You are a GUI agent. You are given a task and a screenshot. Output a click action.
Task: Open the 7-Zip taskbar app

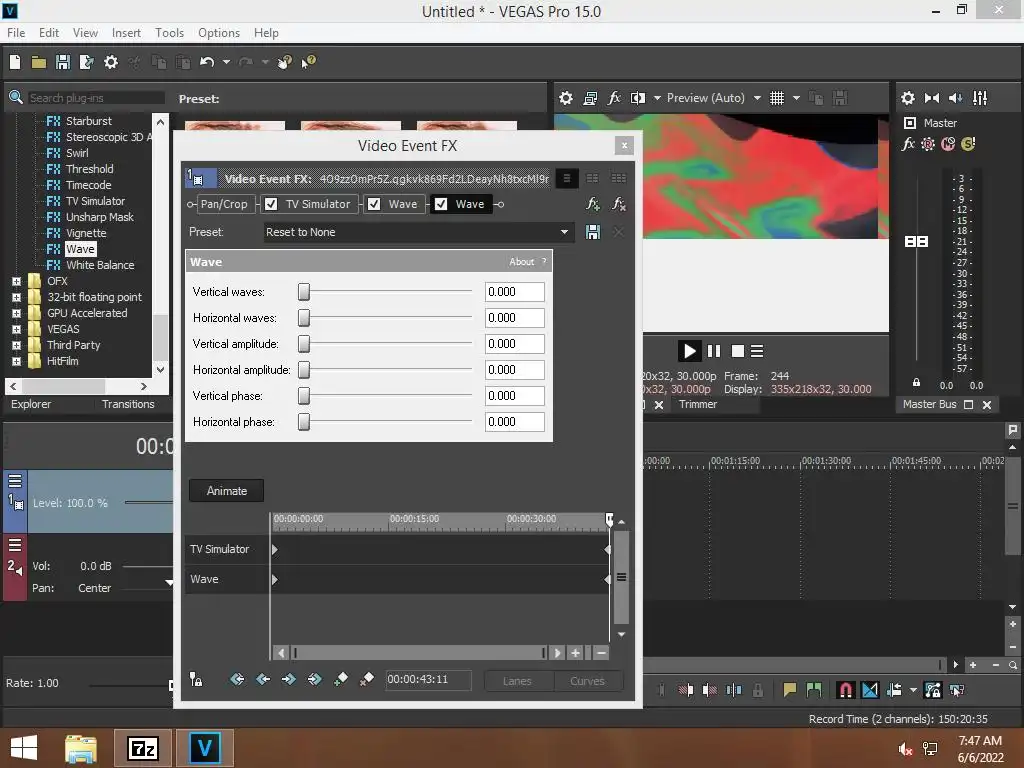coord(143,748)
